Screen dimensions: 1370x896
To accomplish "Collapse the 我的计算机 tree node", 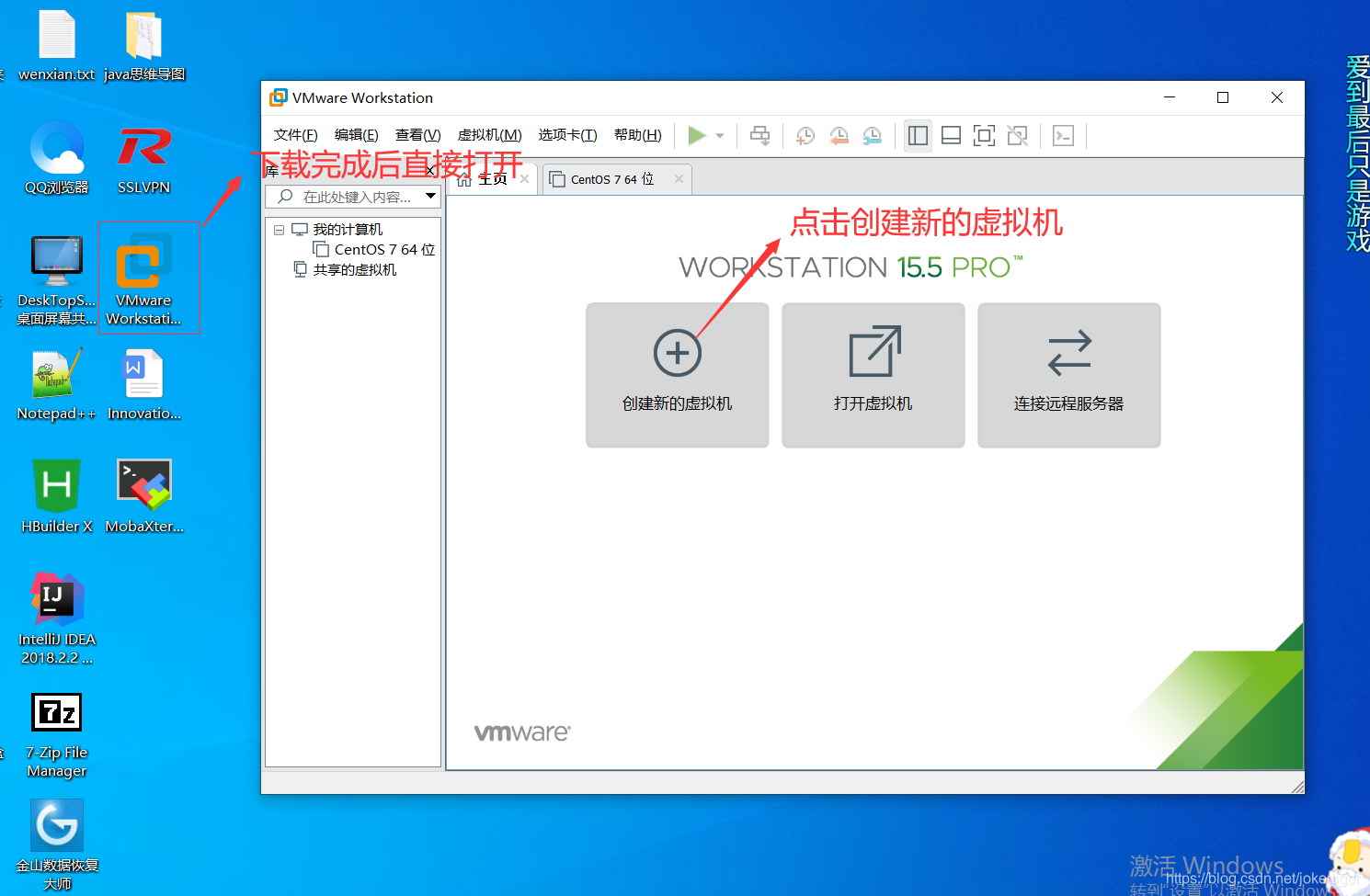I will tap(279, 230).
